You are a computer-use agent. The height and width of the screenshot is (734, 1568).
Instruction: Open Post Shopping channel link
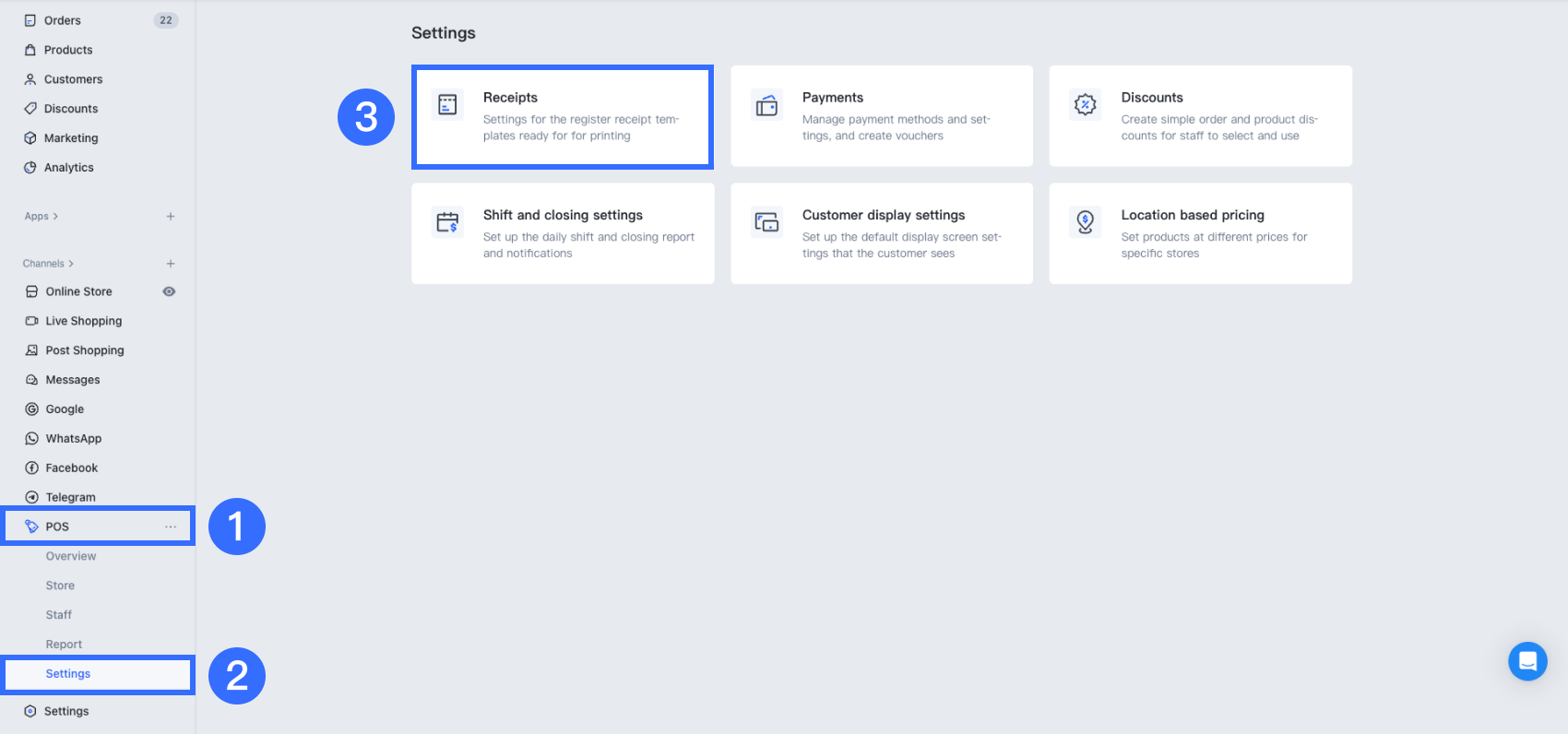click(85, 350)
